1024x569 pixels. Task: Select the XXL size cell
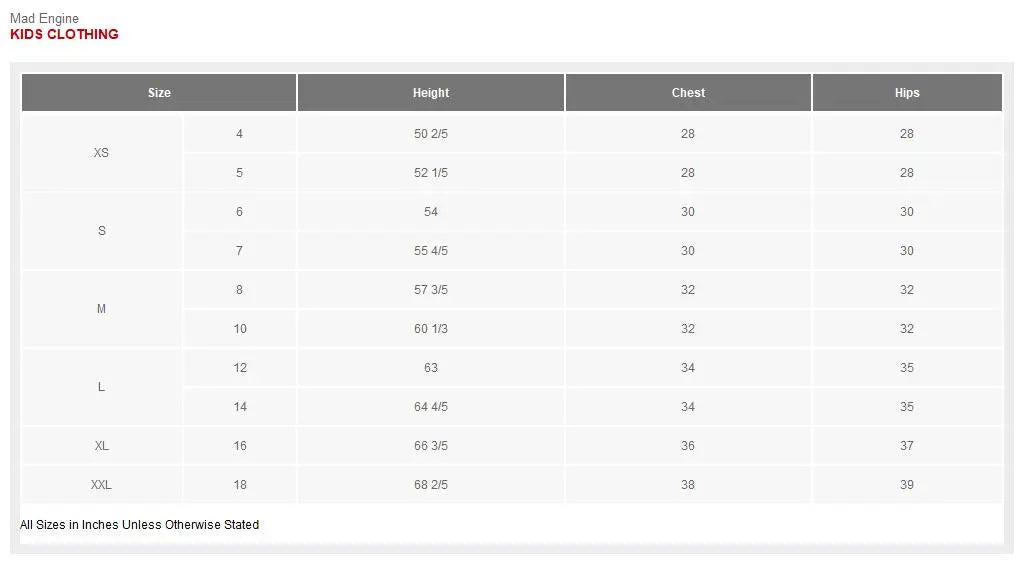tap(101, 485)
